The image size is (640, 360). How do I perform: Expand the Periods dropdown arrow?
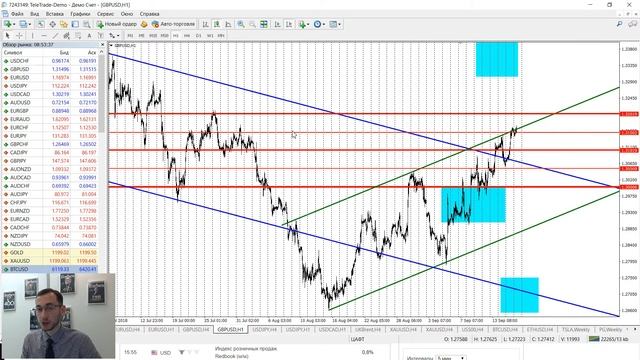324,24
